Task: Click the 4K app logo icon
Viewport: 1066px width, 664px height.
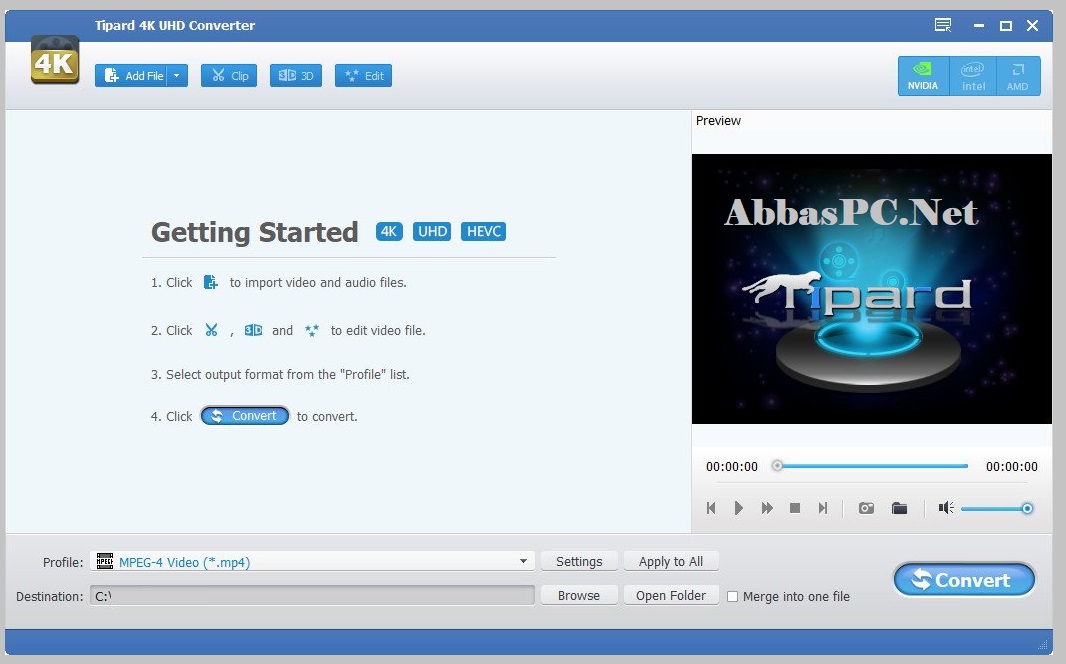Action: 55,60
